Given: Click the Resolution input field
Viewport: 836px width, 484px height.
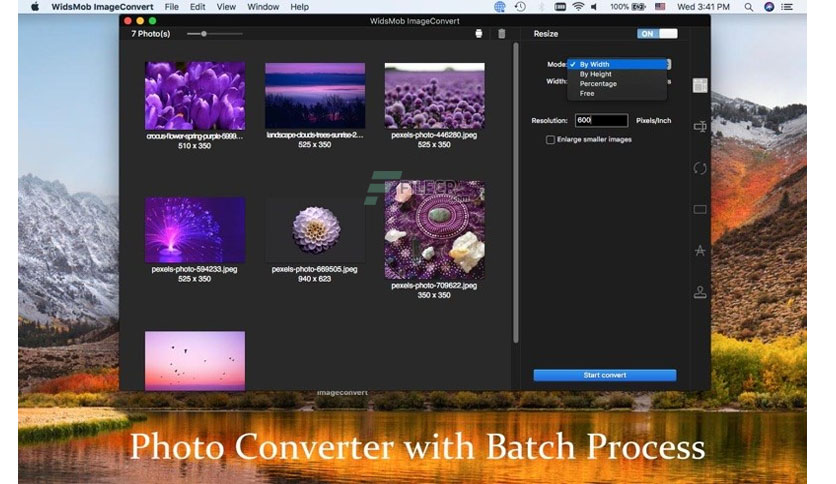Looking at the screenshot, I should coord(601,120).
